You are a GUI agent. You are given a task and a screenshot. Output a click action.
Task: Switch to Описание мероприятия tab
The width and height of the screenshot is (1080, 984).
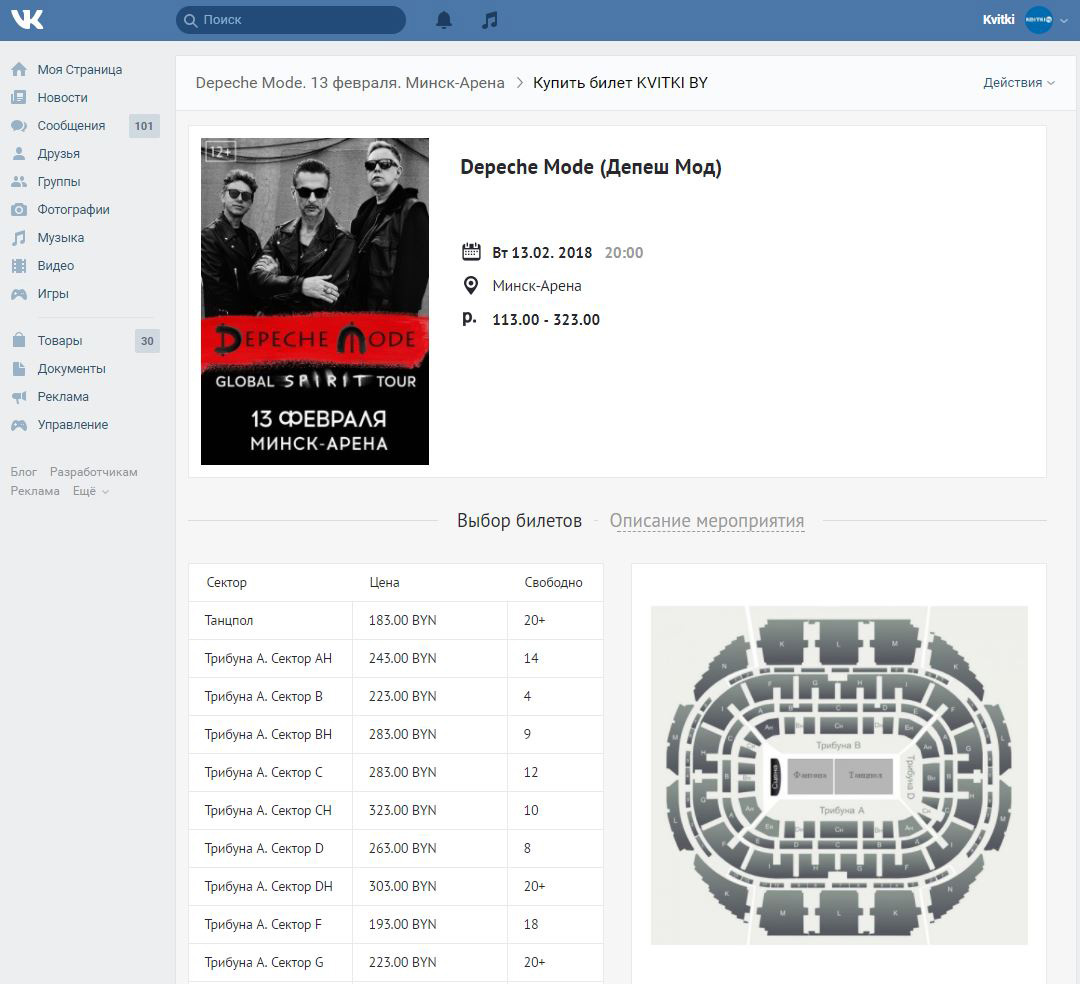tap(707, 521)
